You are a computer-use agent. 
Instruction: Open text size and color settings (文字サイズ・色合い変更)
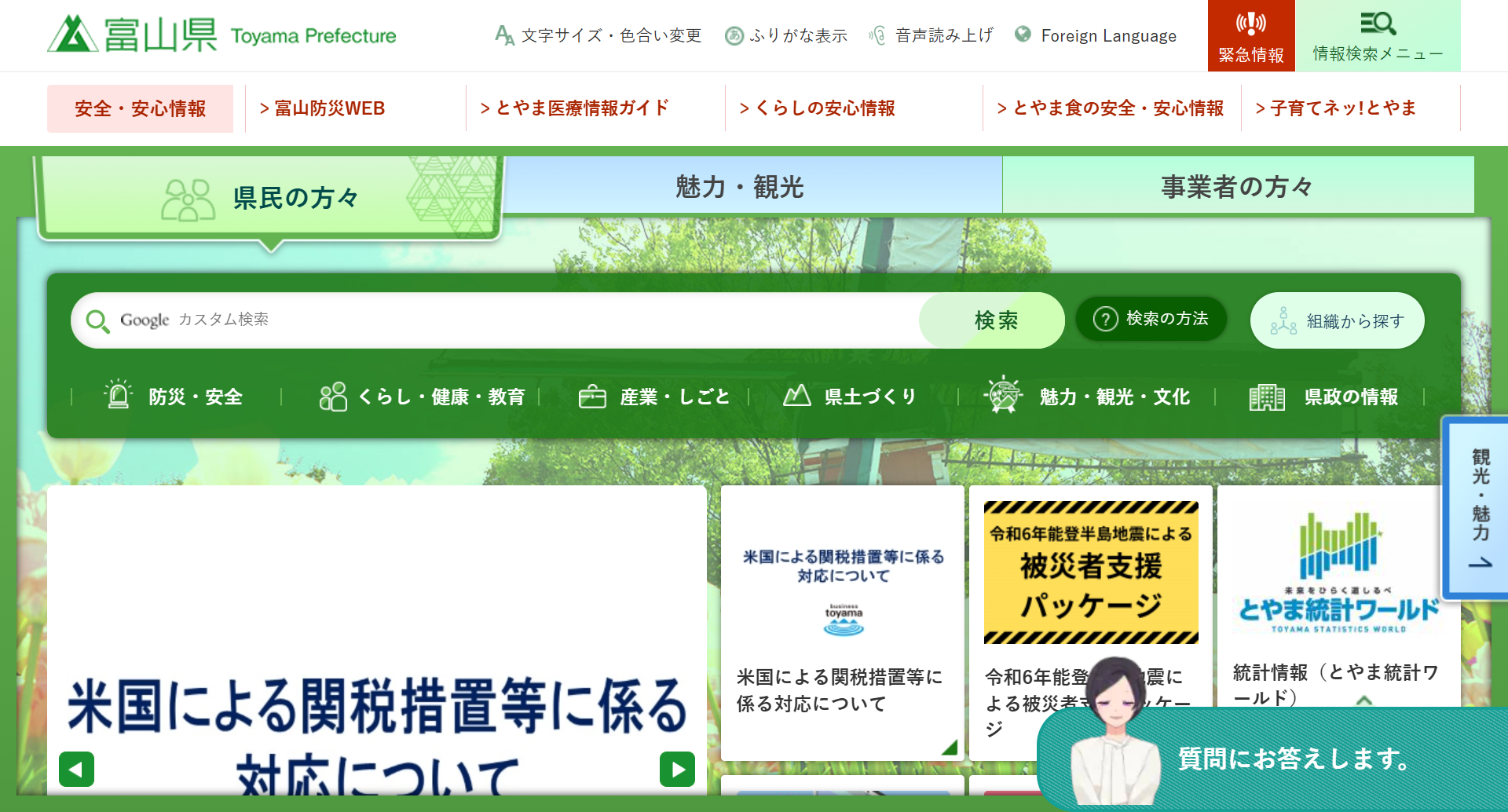pyautogui.click(x=598, y=35)
